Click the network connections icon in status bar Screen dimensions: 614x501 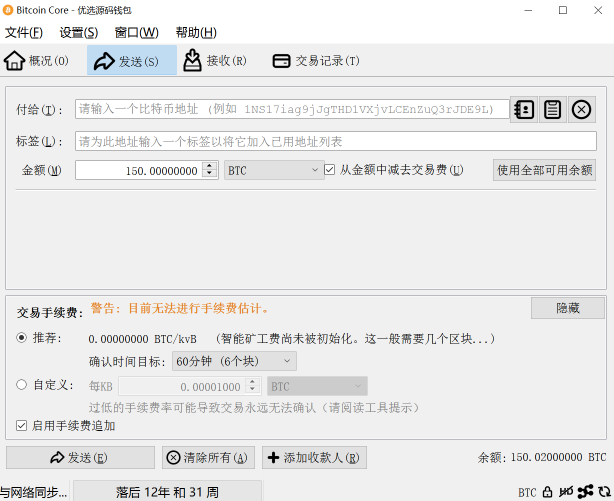coord(584,492)
